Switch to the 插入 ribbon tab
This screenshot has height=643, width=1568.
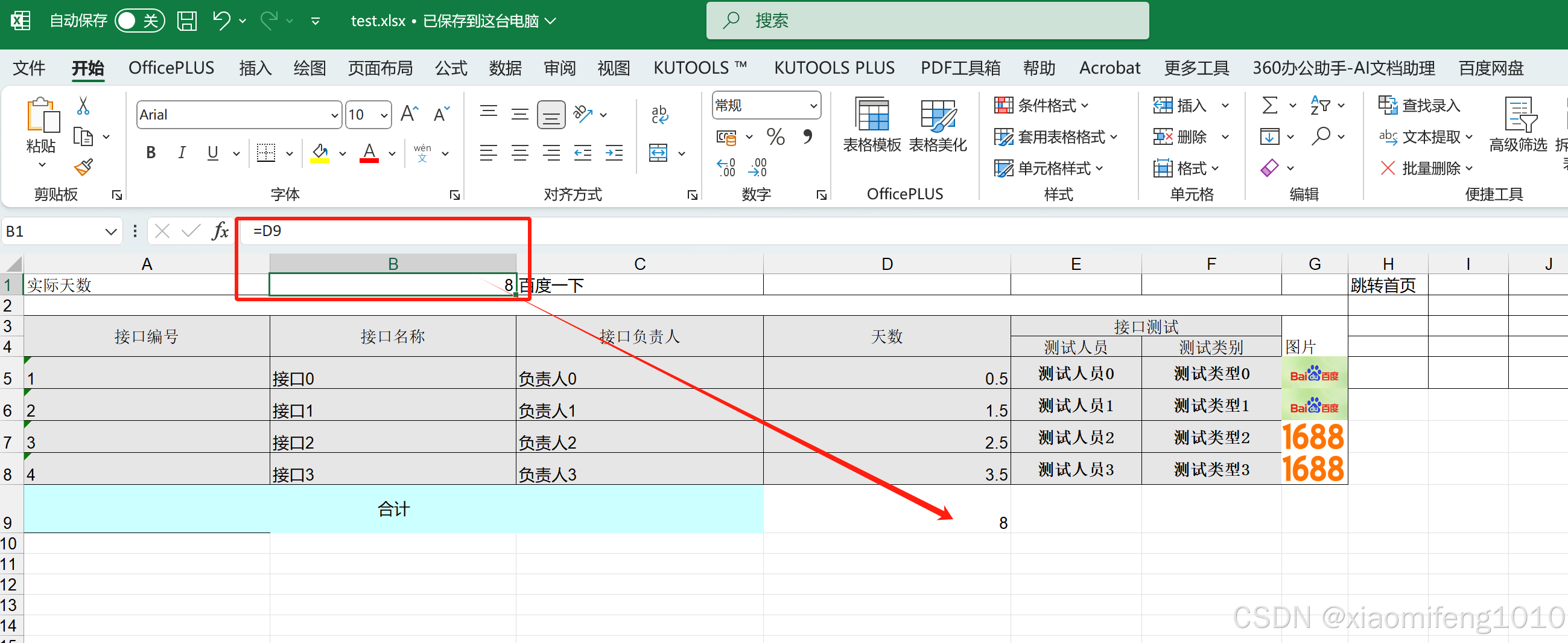255,68
